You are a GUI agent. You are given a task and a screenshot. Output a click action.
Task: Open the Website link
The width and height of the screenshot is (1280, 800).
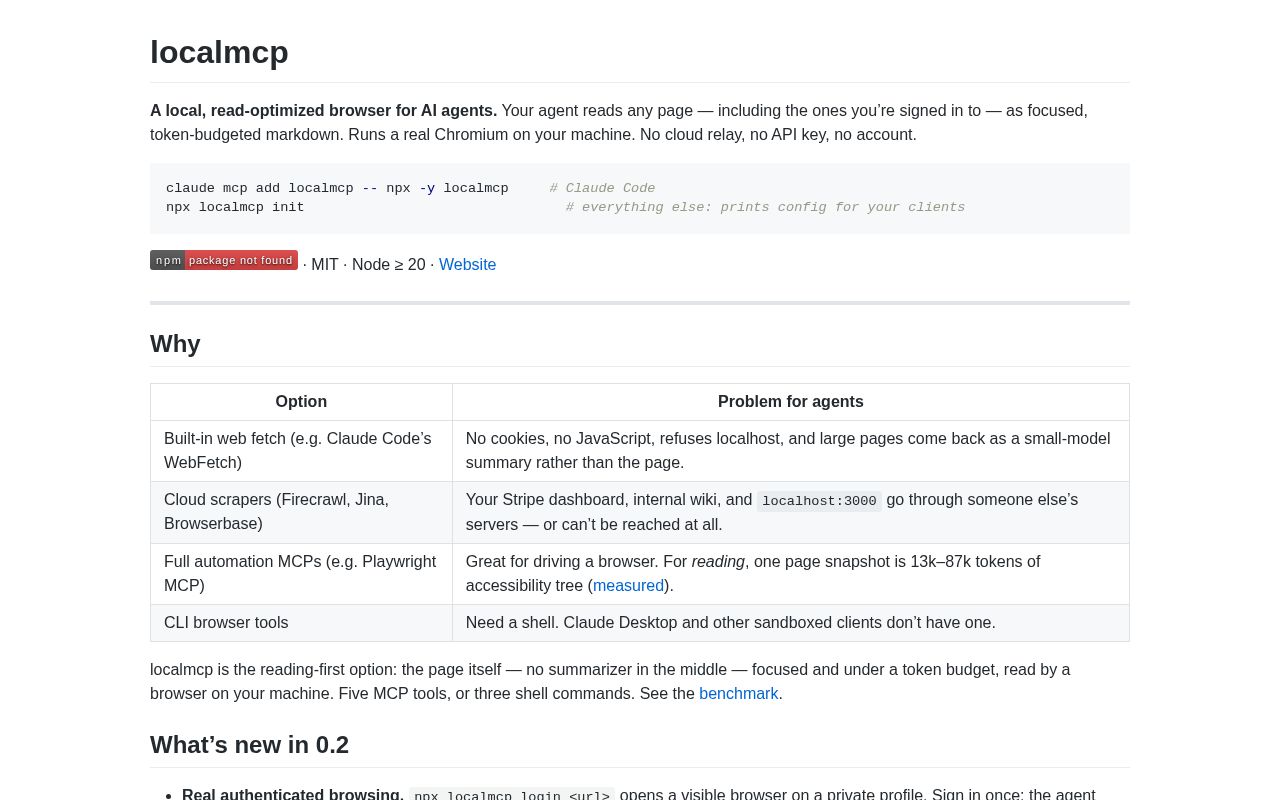[467, 265]
